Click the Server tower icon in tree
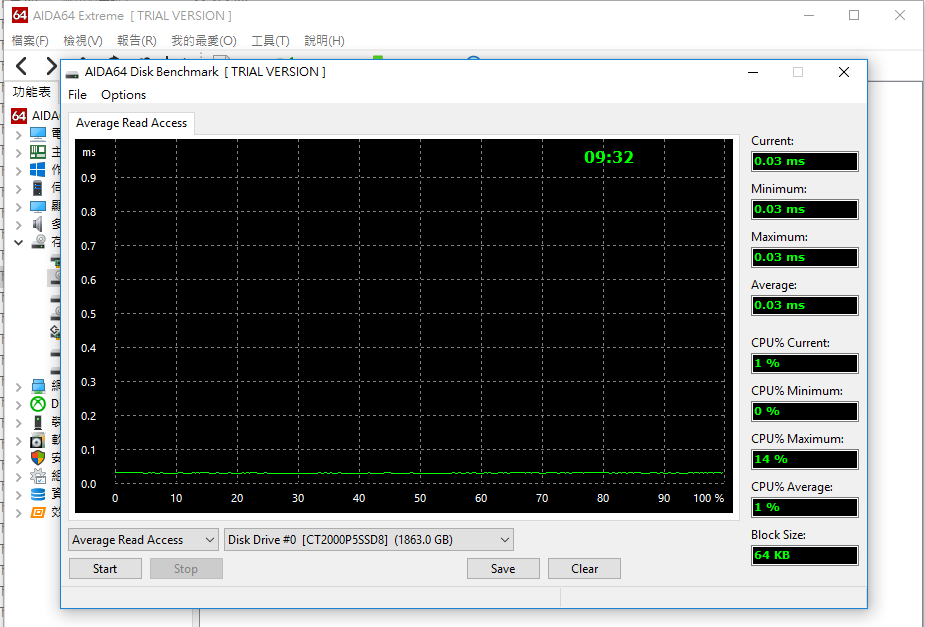The image size is (925, 627). click(x=38, y=188)
